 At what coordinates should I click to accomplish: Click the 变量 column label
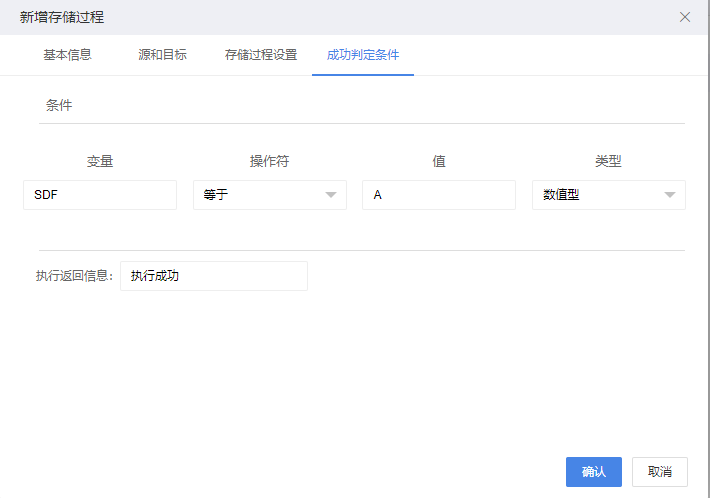[100, 161]
